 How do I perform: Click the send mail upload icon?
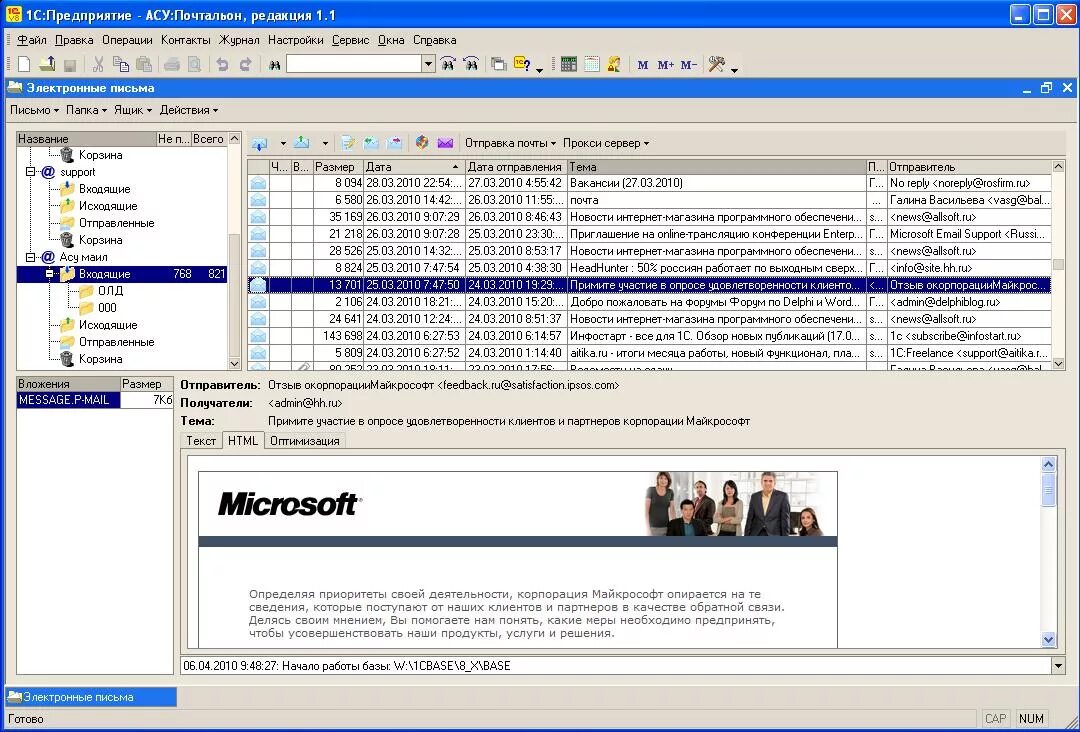point(302,143)
